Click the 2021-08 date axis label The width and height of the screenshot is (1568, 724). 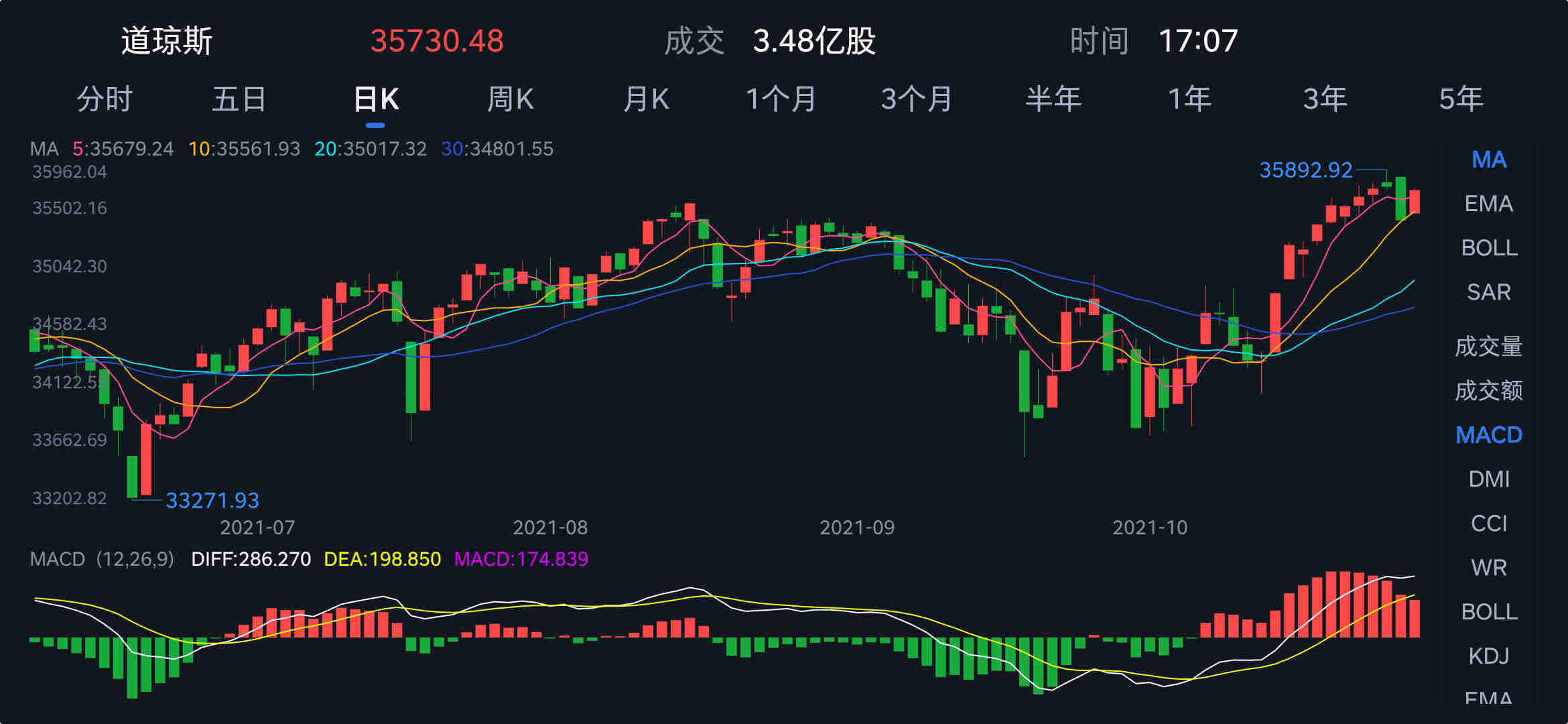coord(550,528)
